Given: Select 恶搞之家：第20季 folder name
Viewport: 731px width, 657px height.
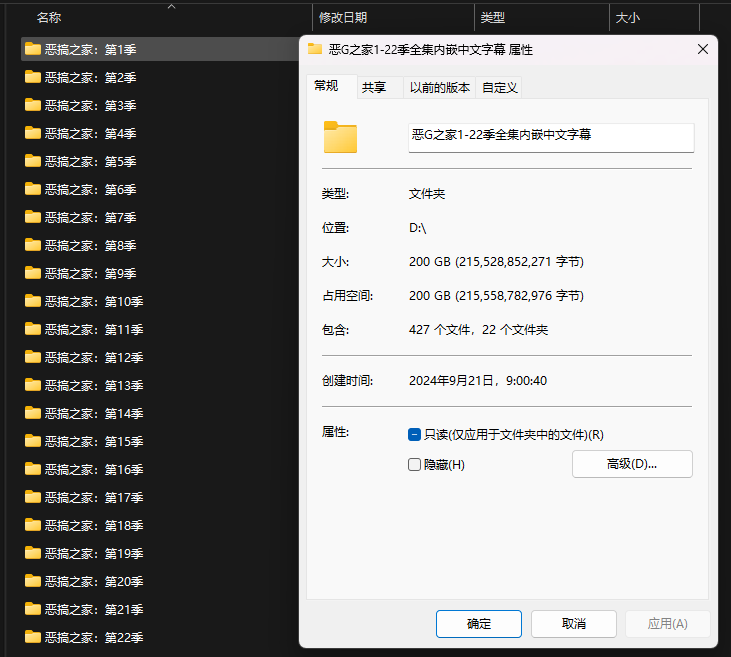Looking at the screenshot, I should [x=94, y=581].
